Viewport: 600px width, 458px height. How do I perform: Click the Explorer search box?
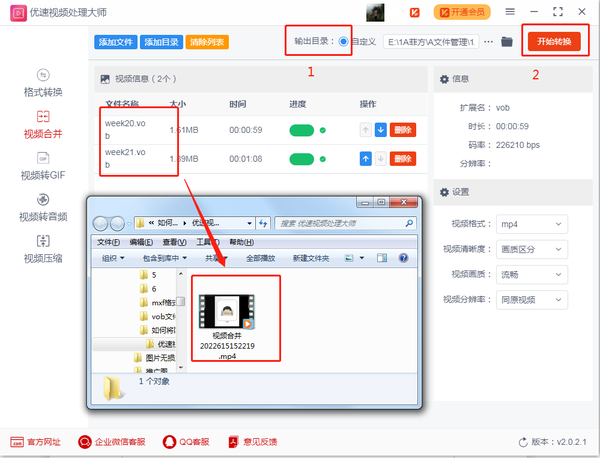(x=345, y=223)
